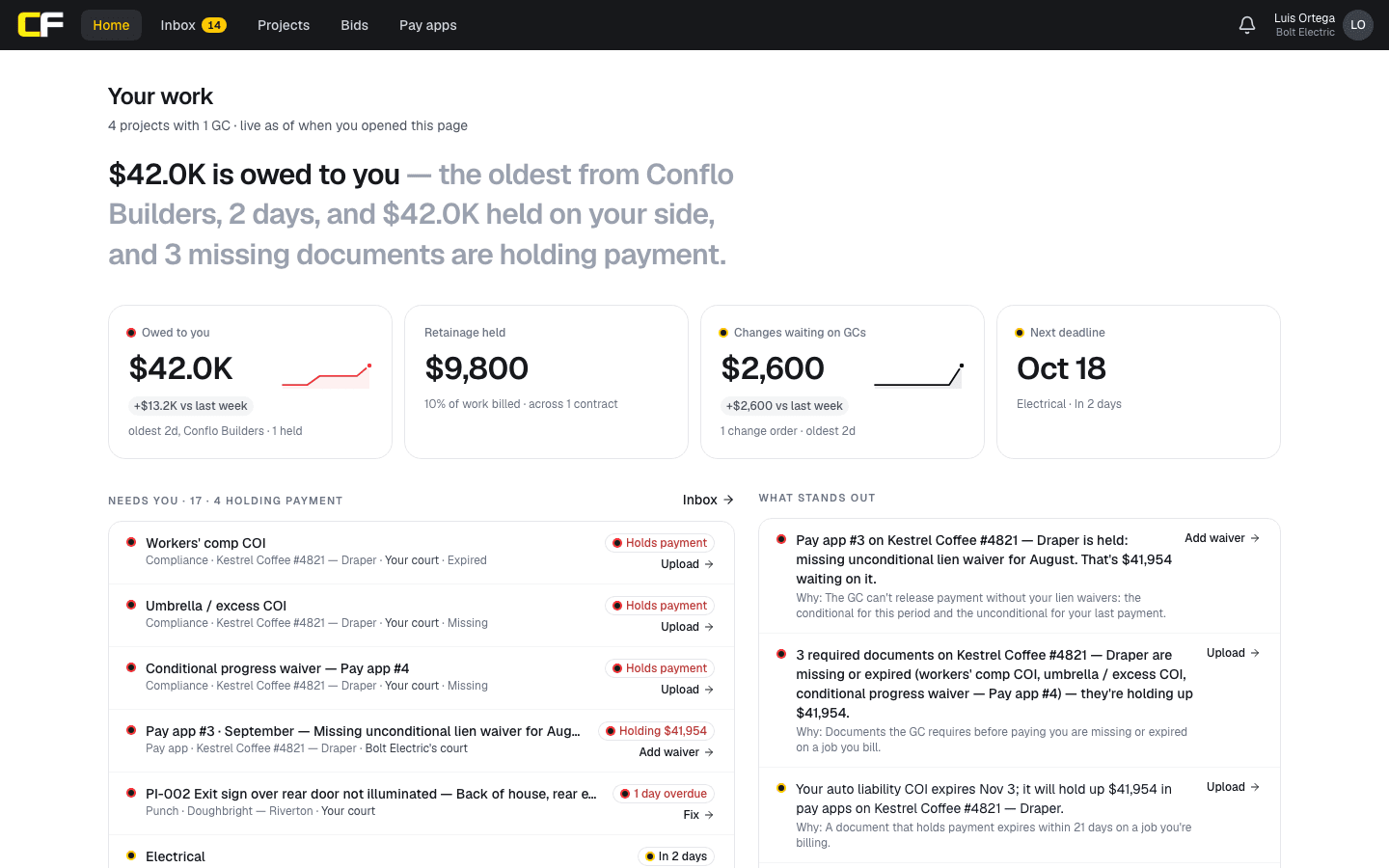Upload the 3 required documents for Kestrel Coffee
This screenshot has height=868, width=1389.
coord(1233,653)
